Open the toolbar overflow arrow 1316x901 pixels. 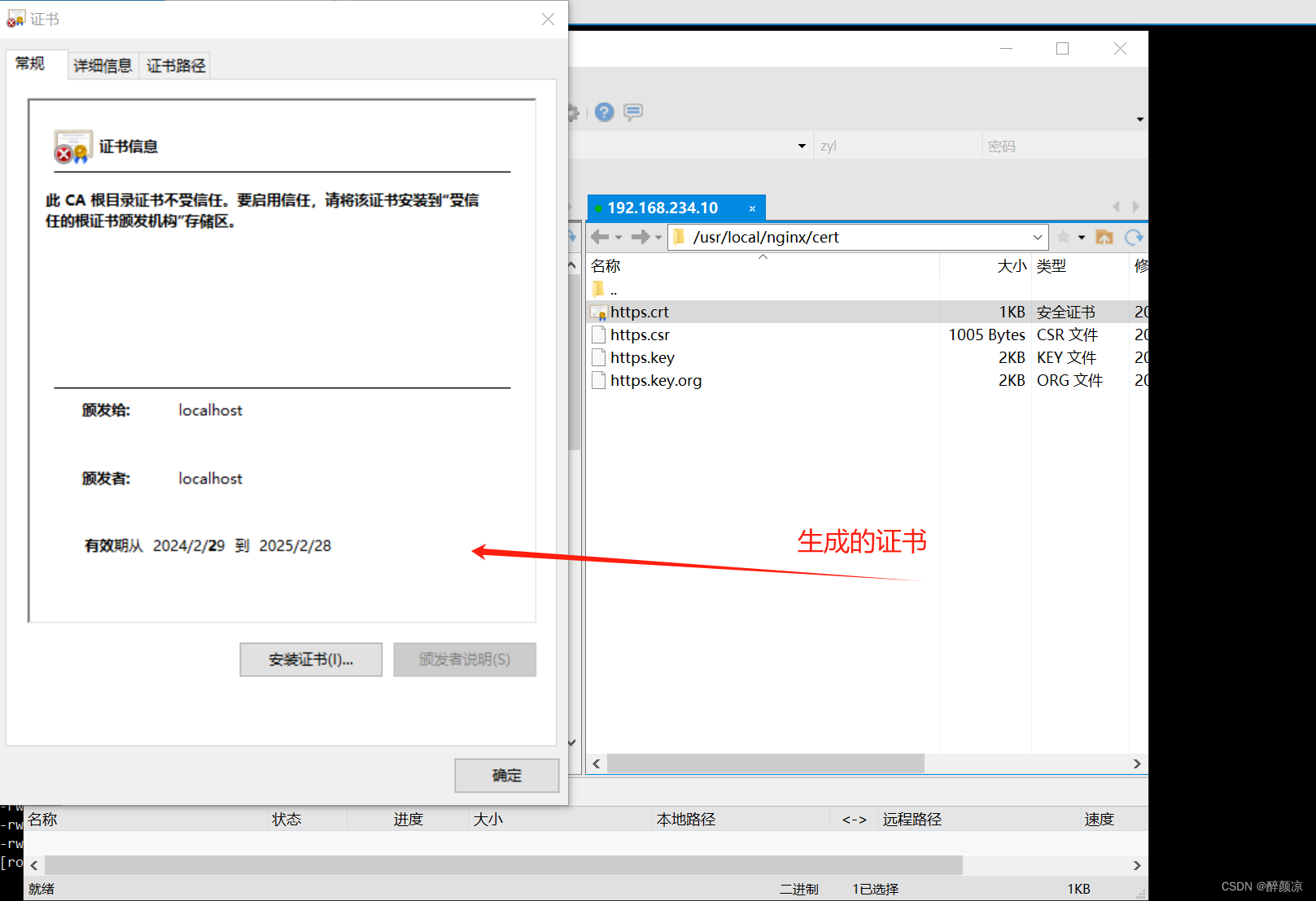point(1139,120)
